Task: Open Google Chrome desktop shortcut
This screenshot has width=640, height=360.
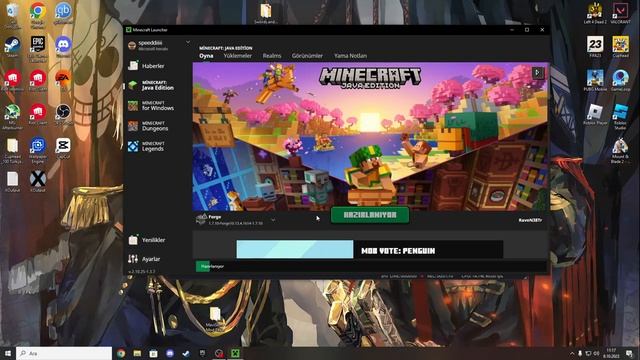Action: pyautogui.click(x=38, y=14)
